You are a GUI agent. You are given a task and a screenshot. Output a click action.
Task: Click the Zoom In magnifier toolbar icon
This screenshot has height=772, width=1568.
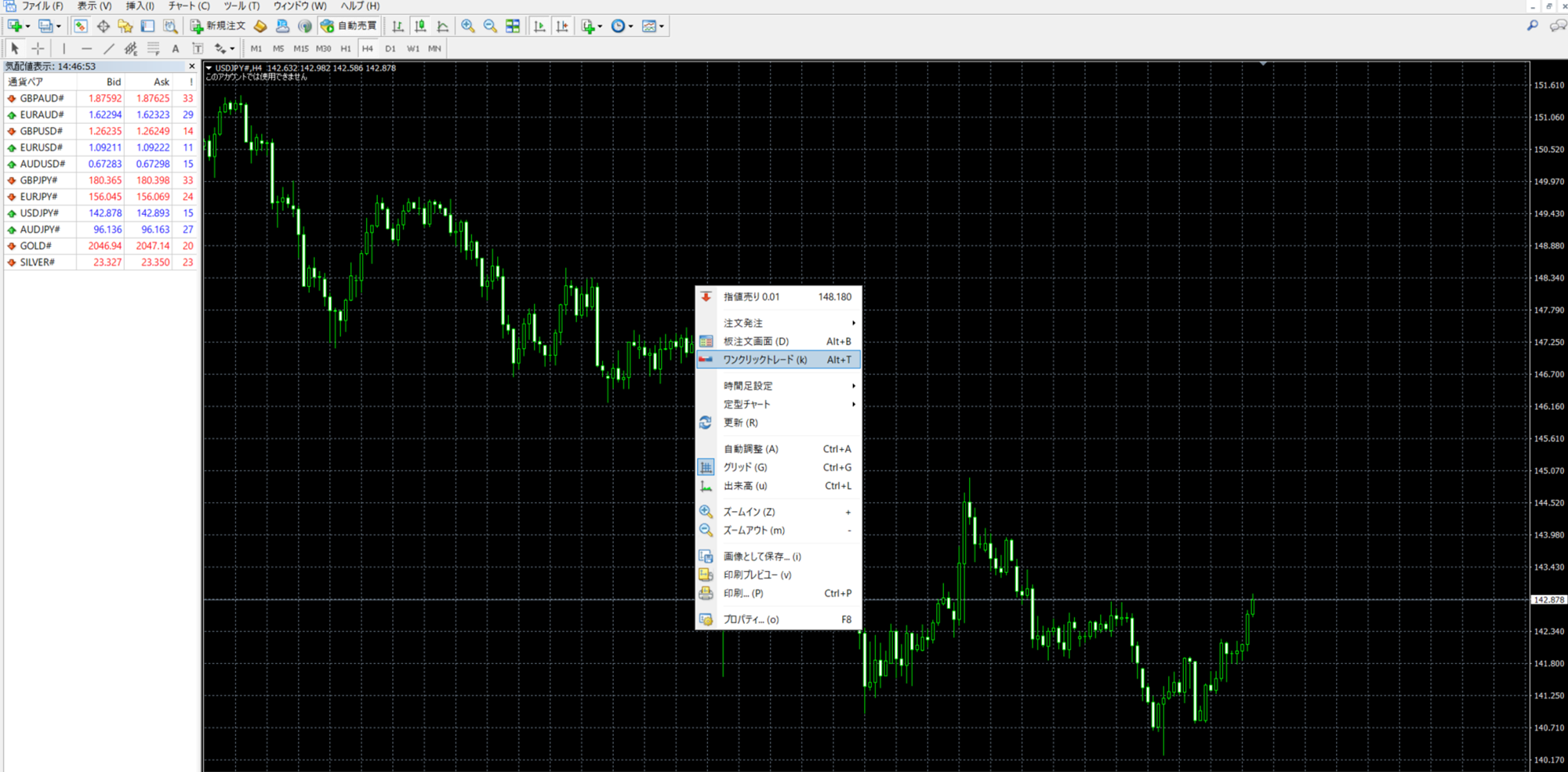(468, 27)
